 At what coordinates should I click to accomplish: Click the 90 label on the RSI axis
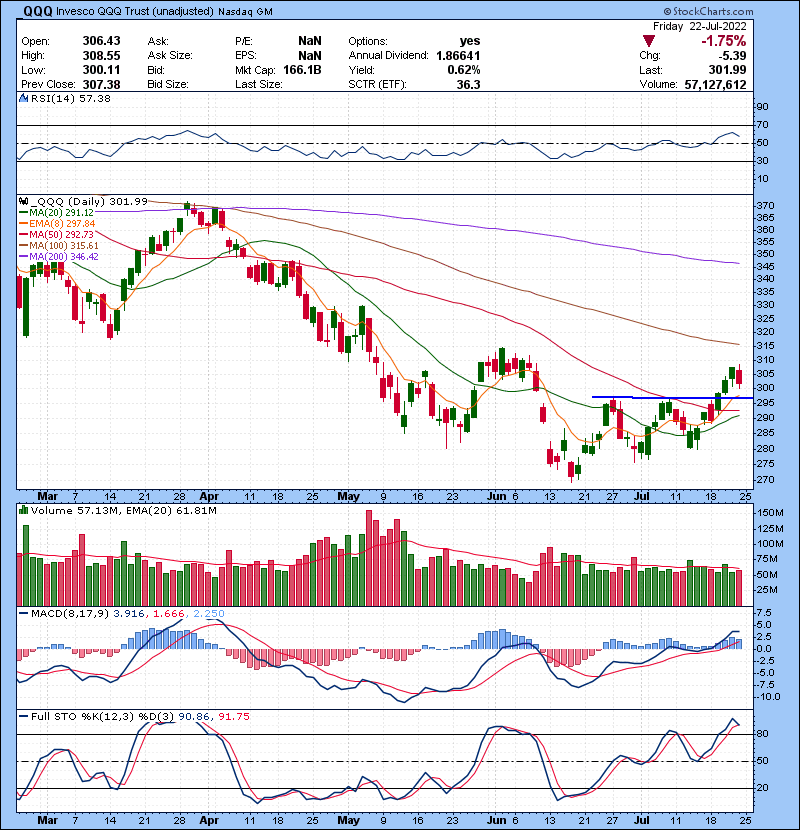coord(762,106)
